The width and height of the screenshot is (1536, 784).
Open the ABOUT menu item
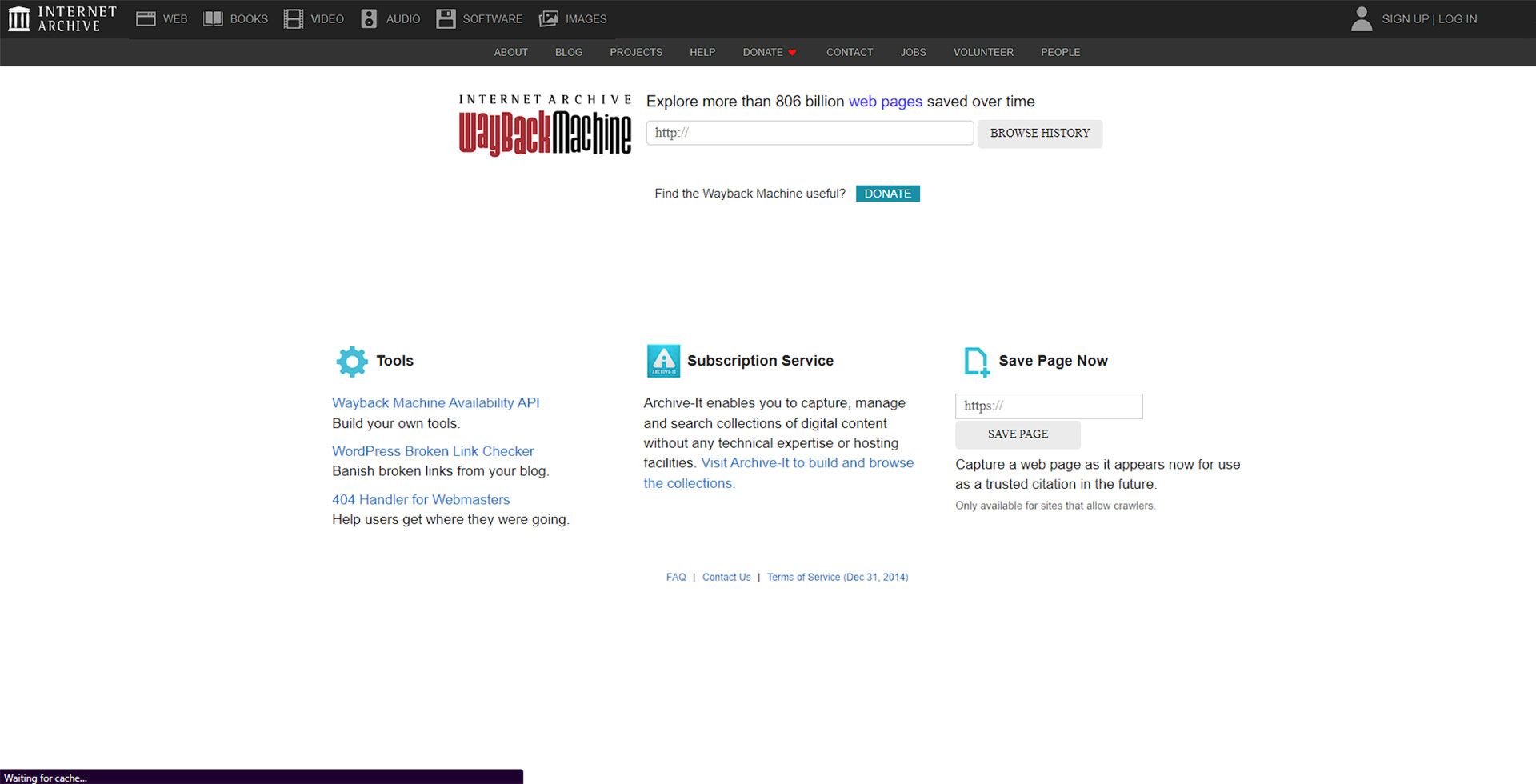pos(510,52)
